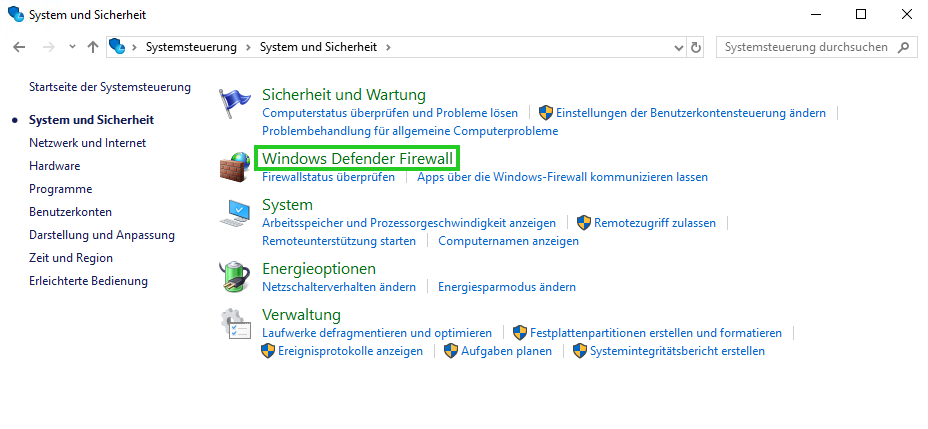
Task: Click Netzschalterverhalten ändern
Action: (x=339, y=287)
